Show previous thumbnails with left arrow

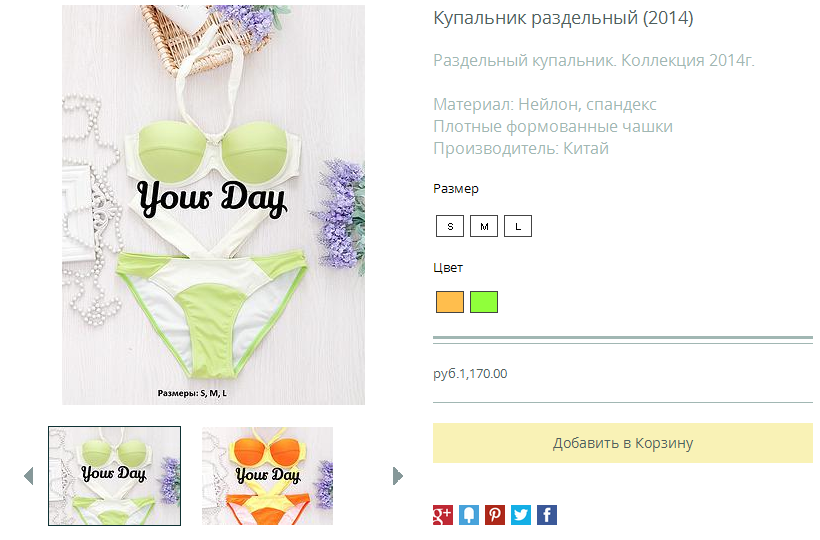pyautogui.click(x=29, y=476)
